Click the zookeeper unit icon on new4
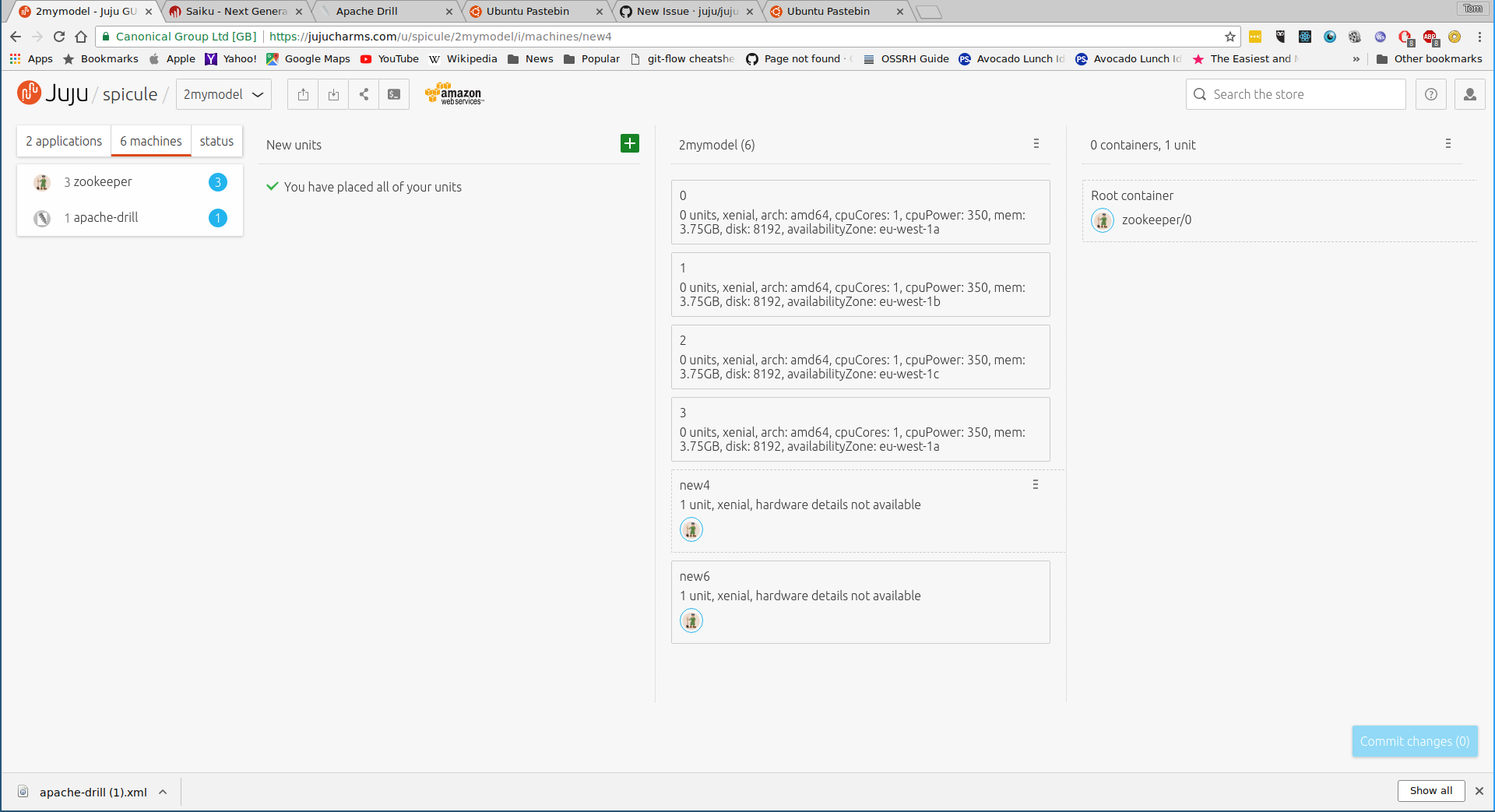Viewport: 1495px width, 812px height. (x=691, y=529)
